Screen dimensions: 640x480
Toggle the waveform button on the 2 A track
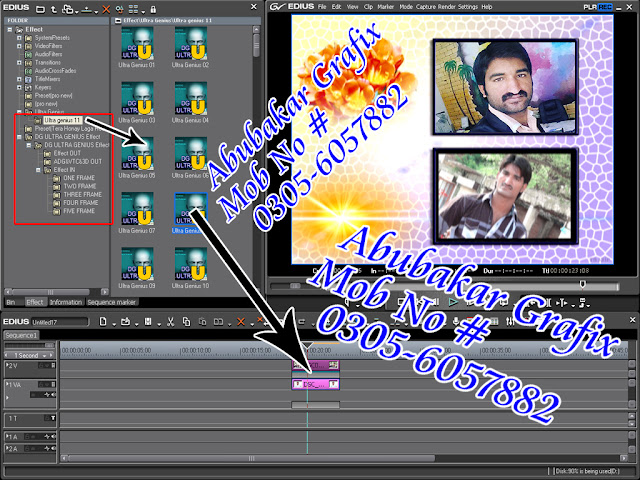coord(47,448)
